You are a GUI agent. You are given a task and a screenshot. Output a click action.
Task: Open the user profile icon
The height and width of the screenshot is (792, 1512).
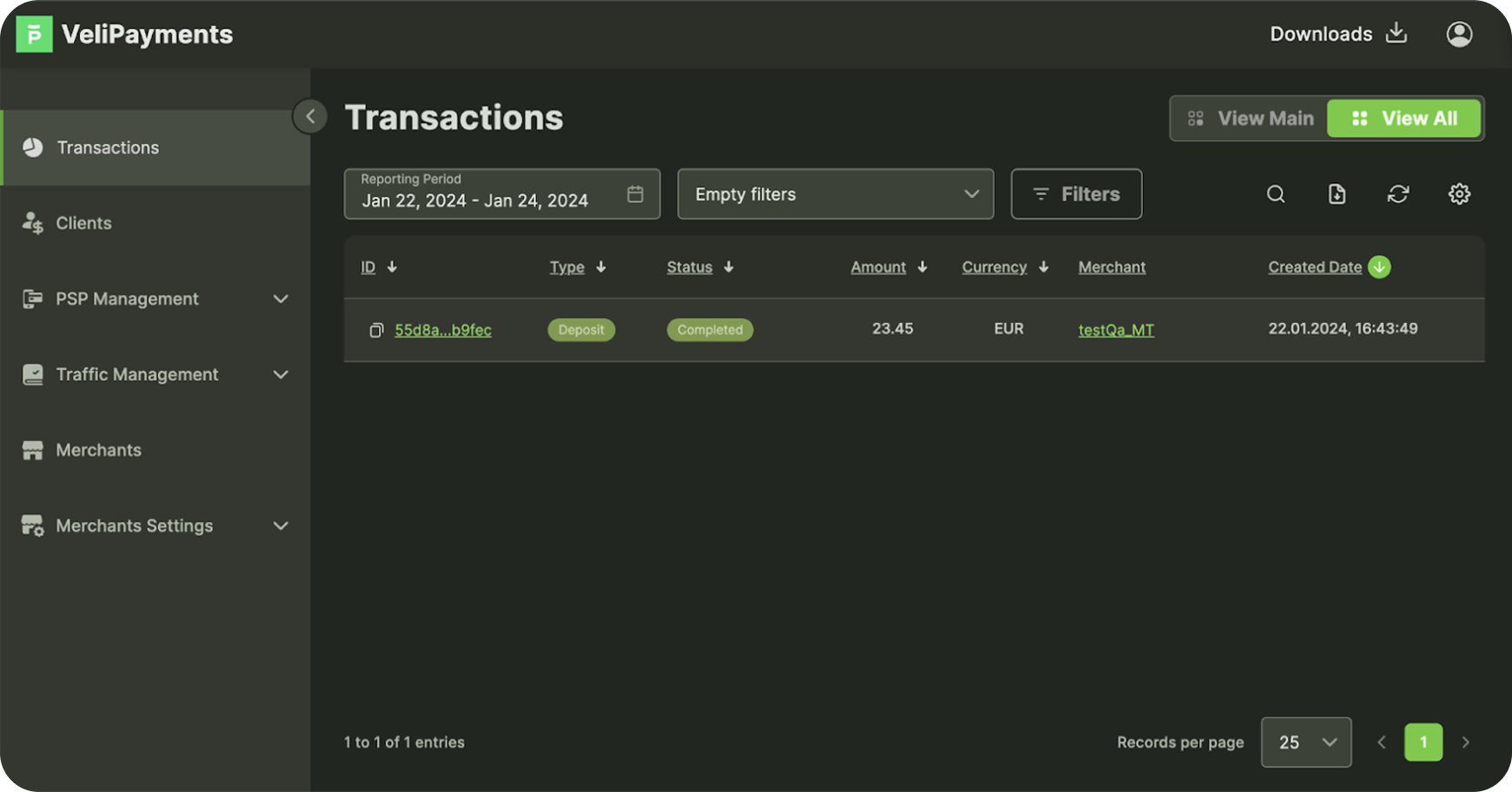1459,35
